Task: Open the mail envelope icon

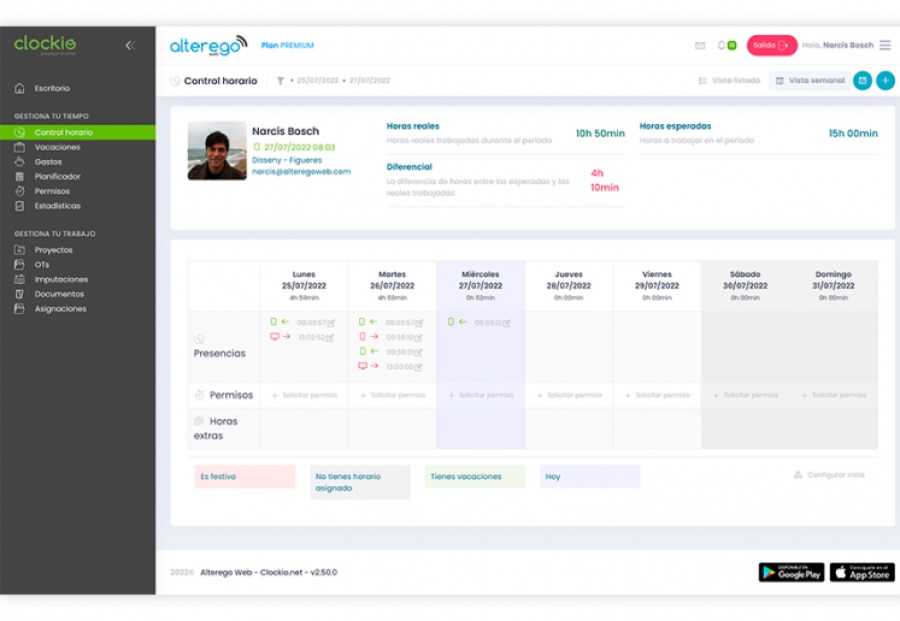Action: point(700,46)
